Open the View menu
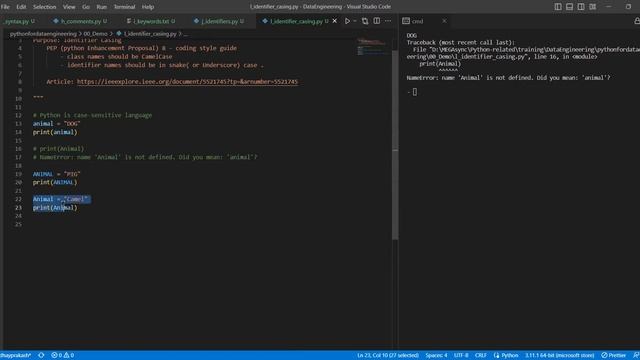The height and width of the screenshot is (360, 640). click(x=69, y=7)
